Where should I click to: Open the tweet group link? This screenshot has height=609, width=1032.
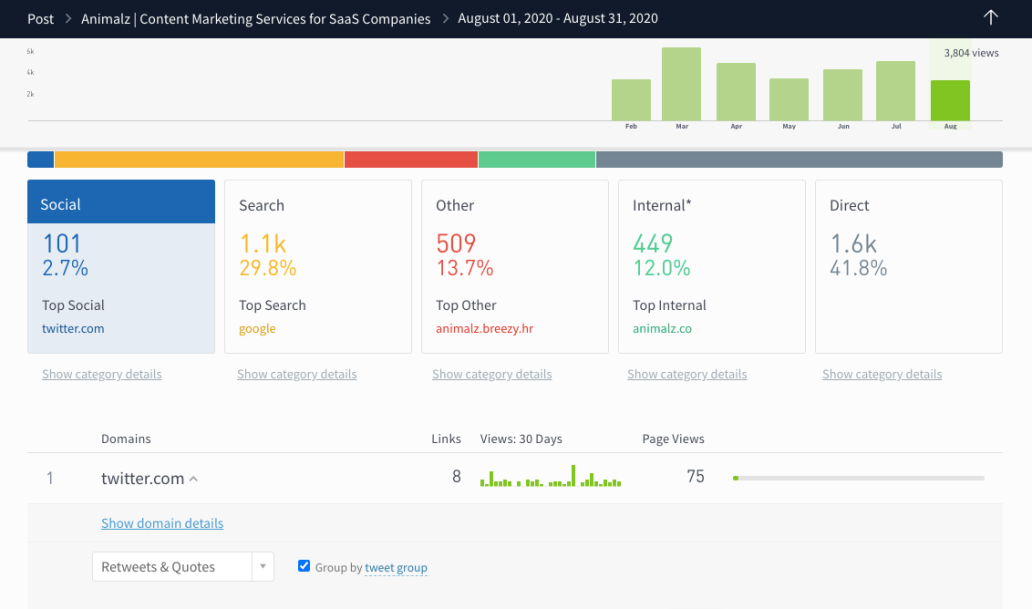[396, 567]
